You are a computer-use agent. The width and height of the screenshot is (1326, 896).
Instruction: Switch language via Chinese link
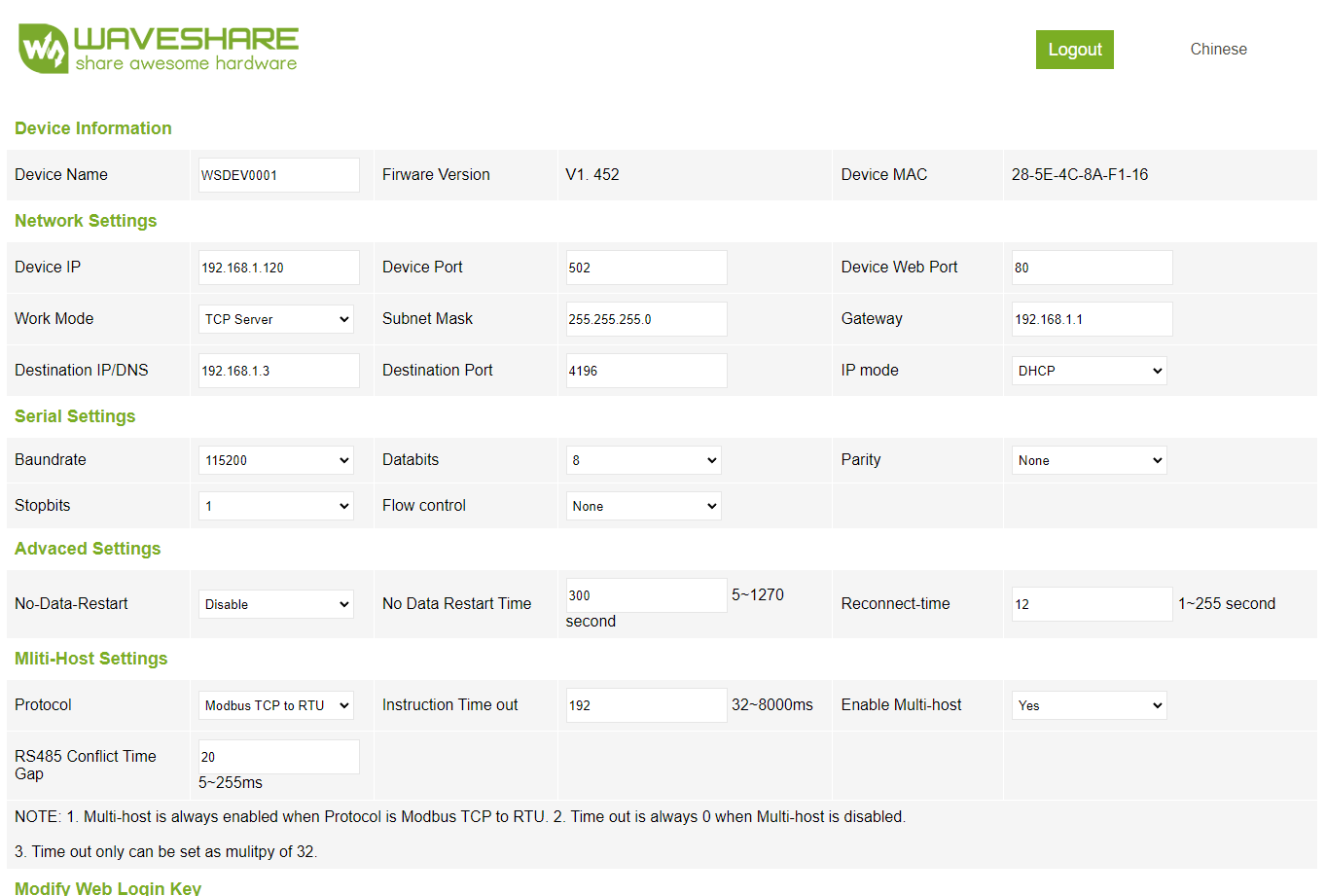click(x=1218, y=50)
